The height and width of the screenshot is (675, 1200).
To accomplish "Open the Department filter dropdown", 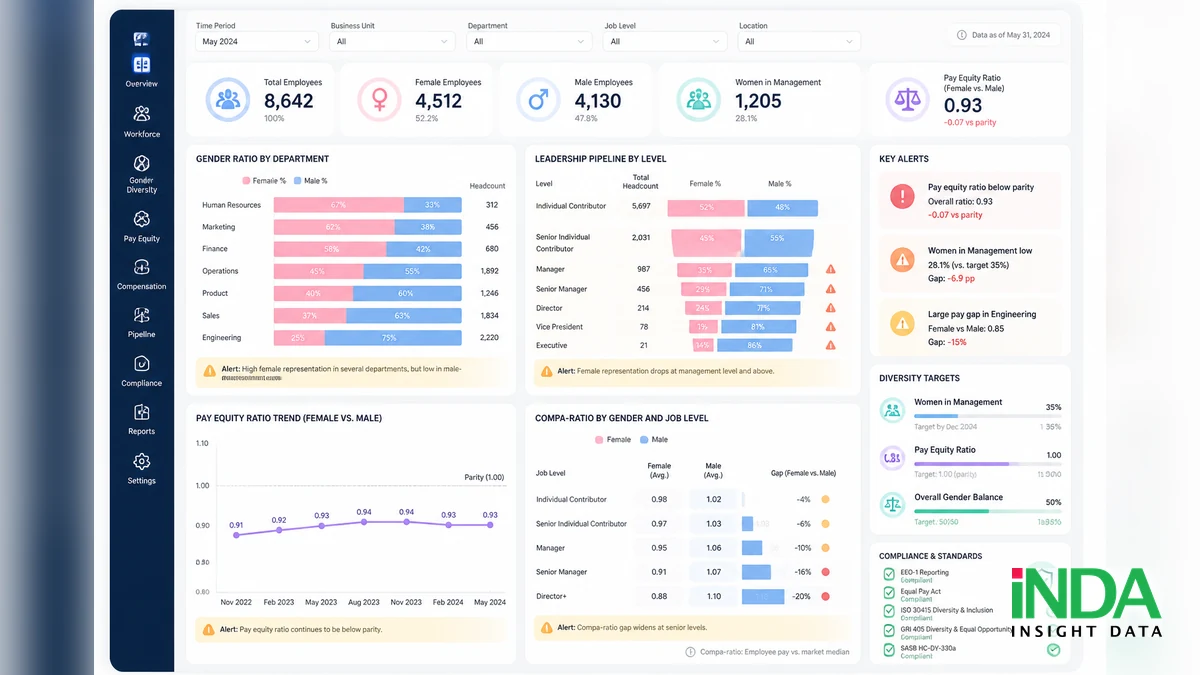I will click(529, 41).
